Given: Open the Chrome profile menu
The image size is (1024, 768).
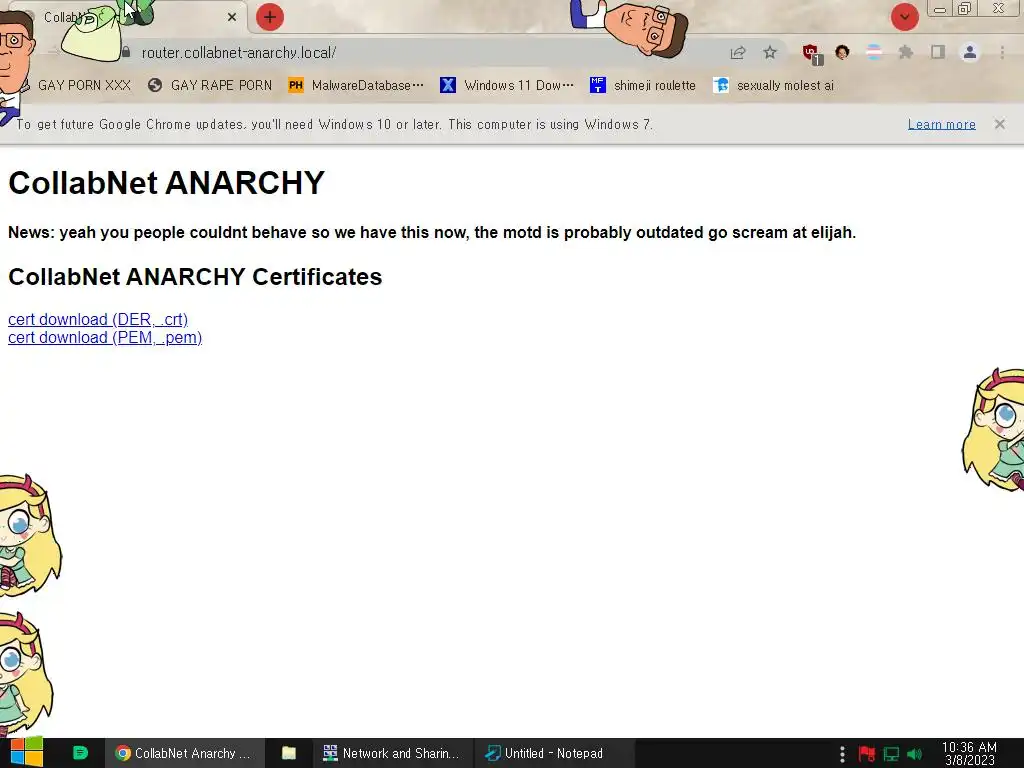Looking at the screenshot, I should pyautogui.click(x=970, y=52).
